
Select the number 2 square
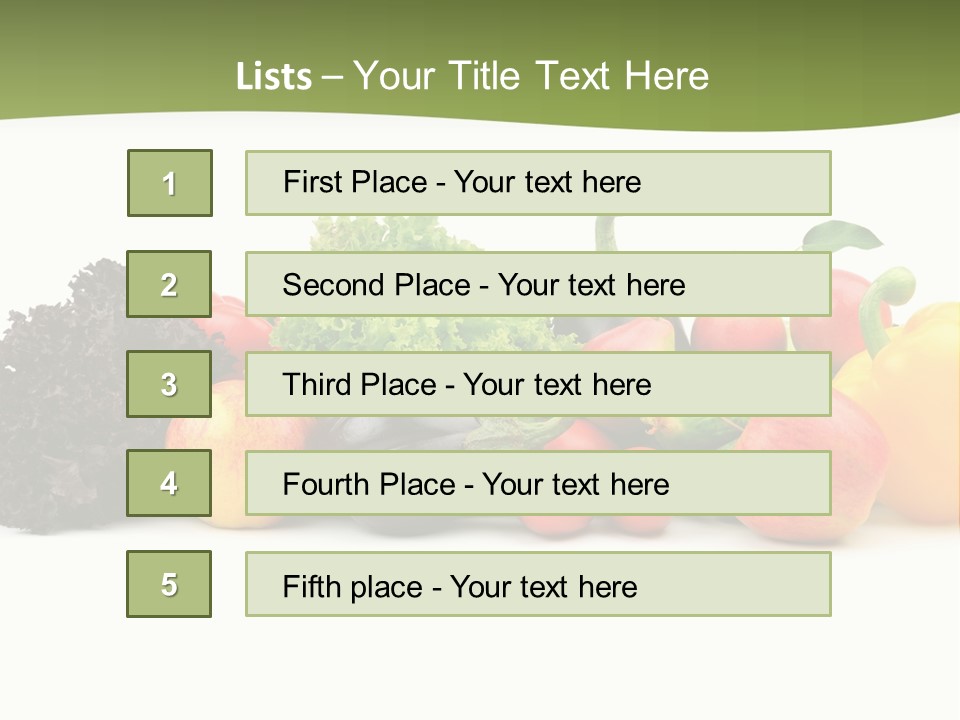coord(169,284)
